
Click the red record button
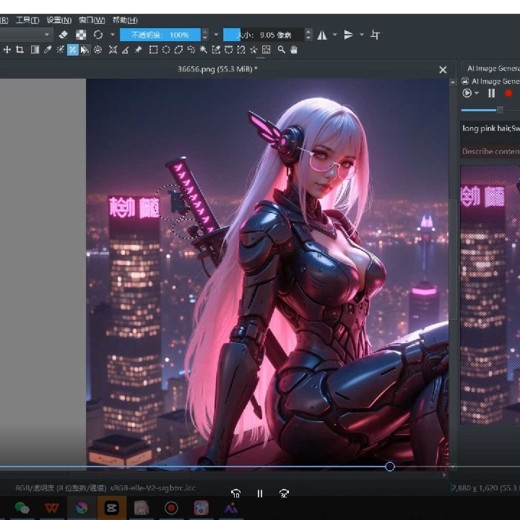[508, 93]
